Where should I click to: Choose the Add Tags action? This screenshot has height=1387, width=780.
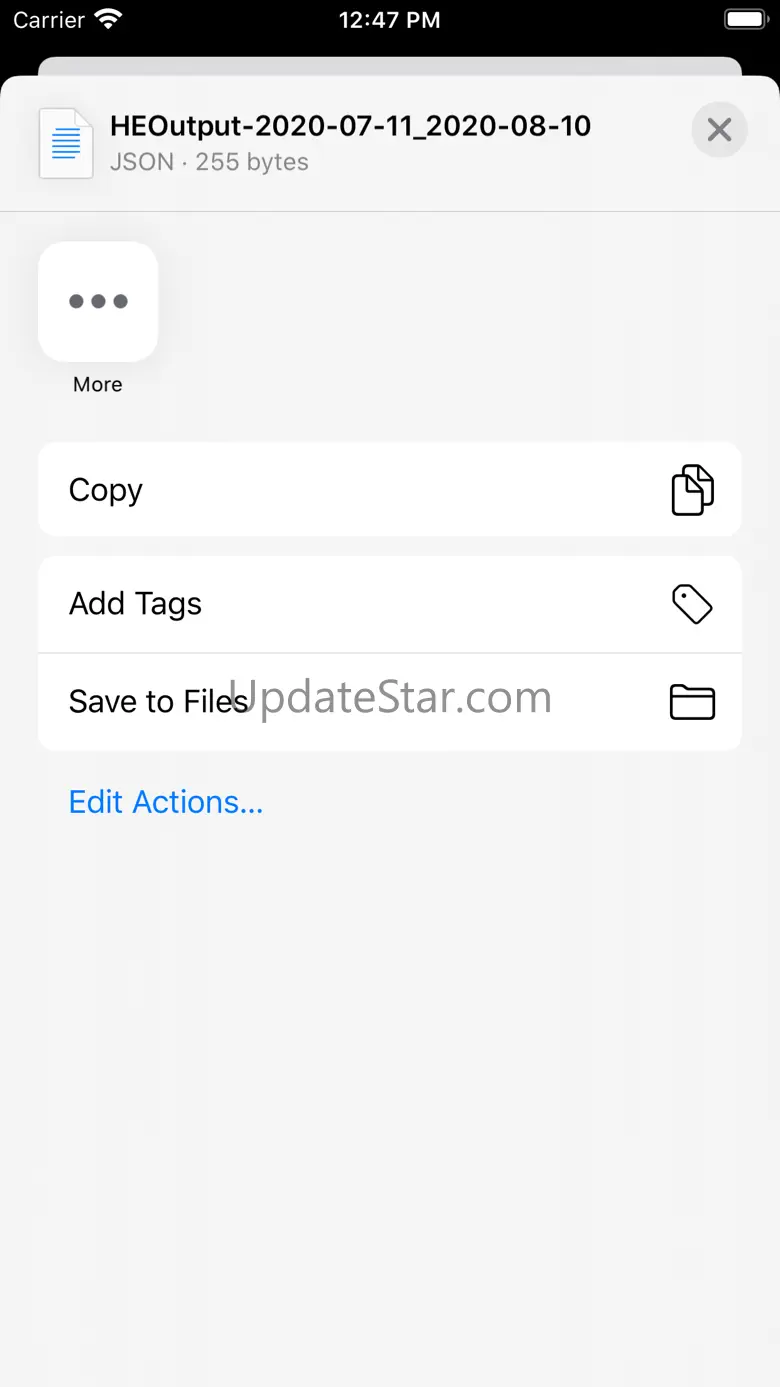click(390, 604)
